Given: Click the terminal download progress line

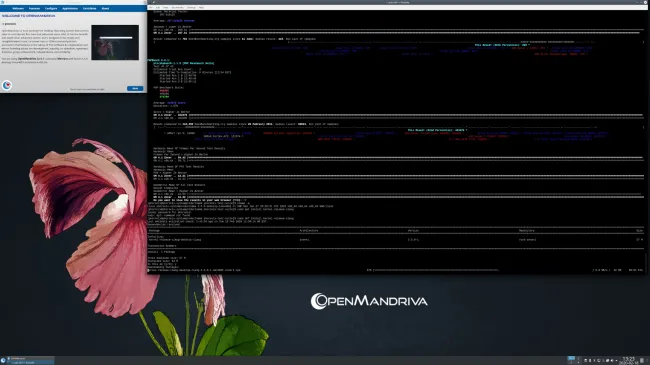Looking at the screenshot, I should (x=396, y=270).
